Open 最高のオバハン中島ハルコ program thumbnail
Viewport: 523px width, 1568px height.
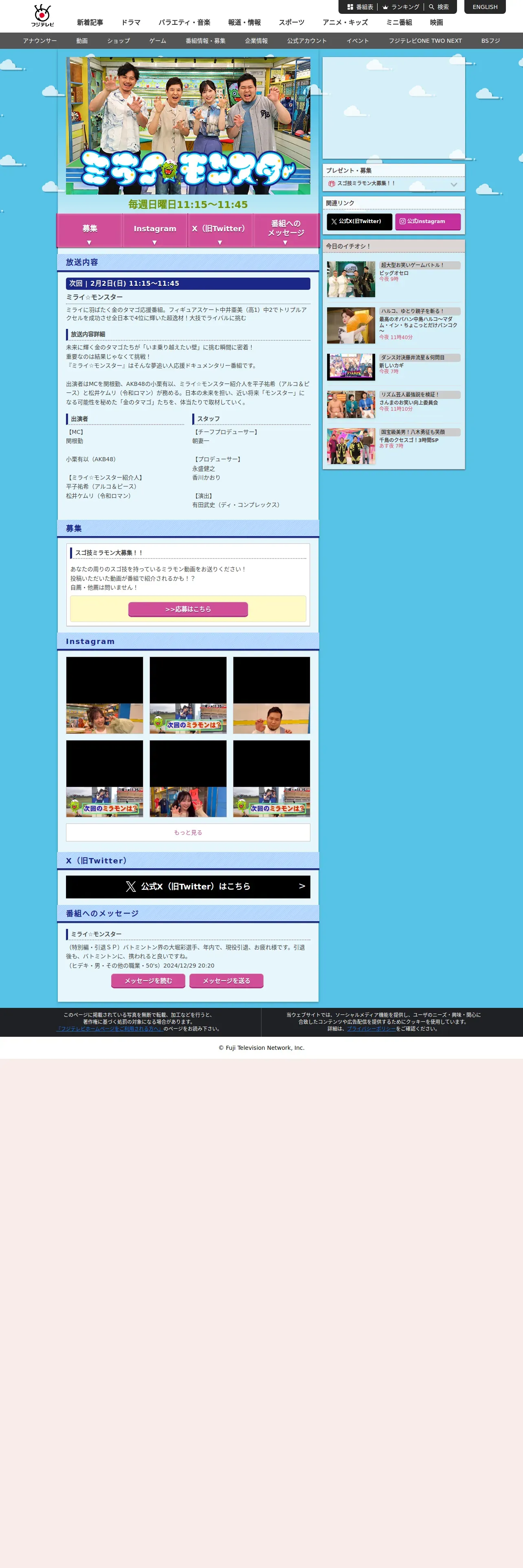(x=351, y=326)
